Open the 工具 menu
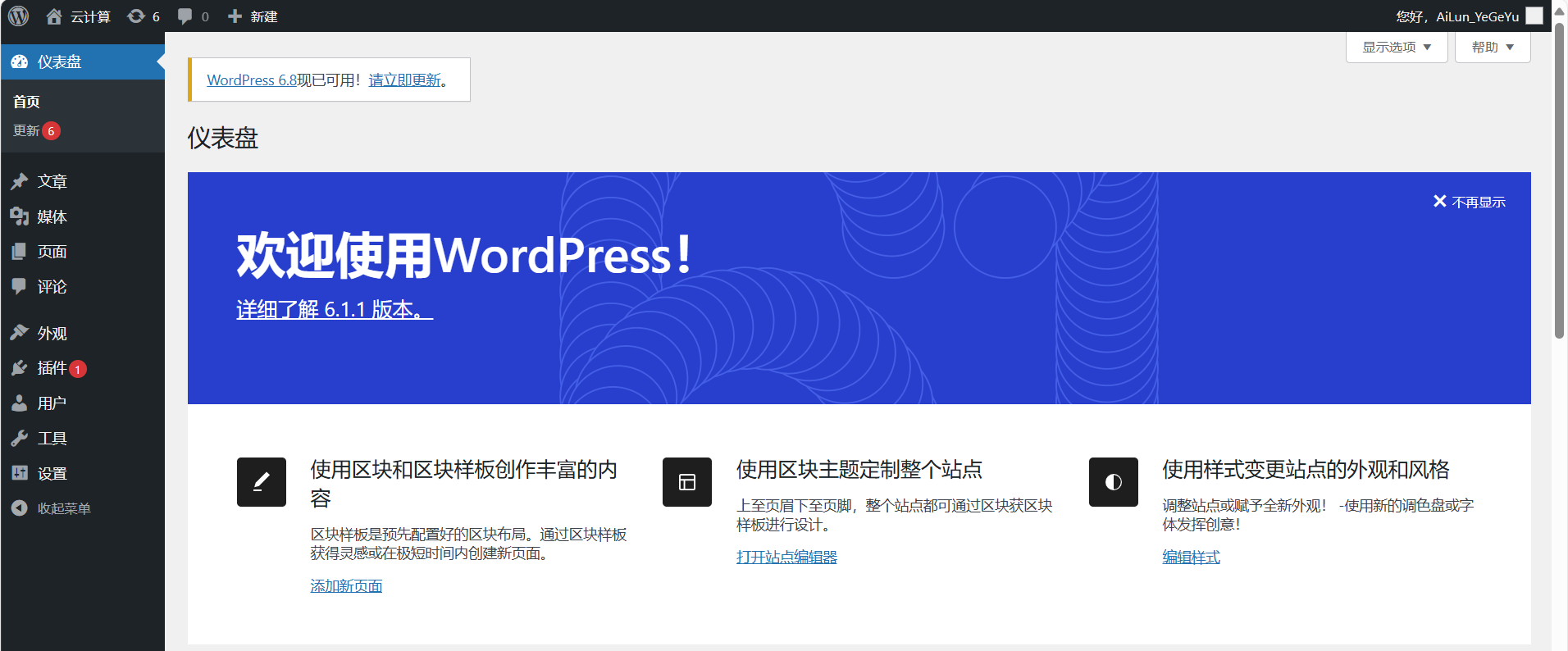This screenshot has width=1568, height=651. 82,438
